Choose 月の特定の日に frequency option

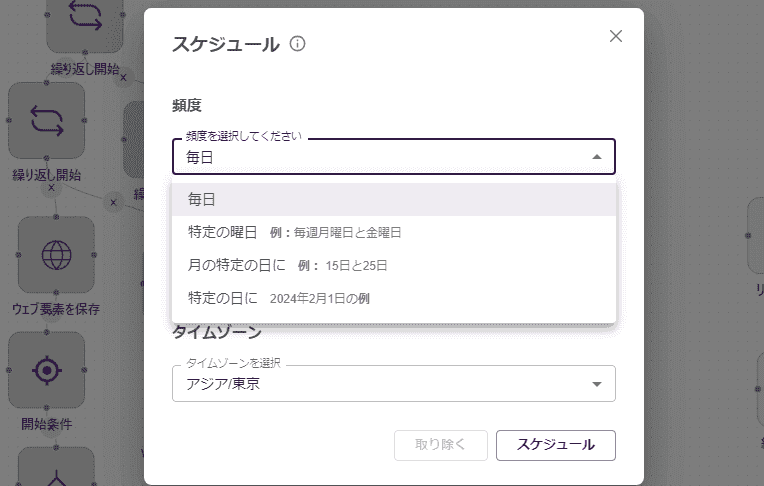click(x=394, y=266)
